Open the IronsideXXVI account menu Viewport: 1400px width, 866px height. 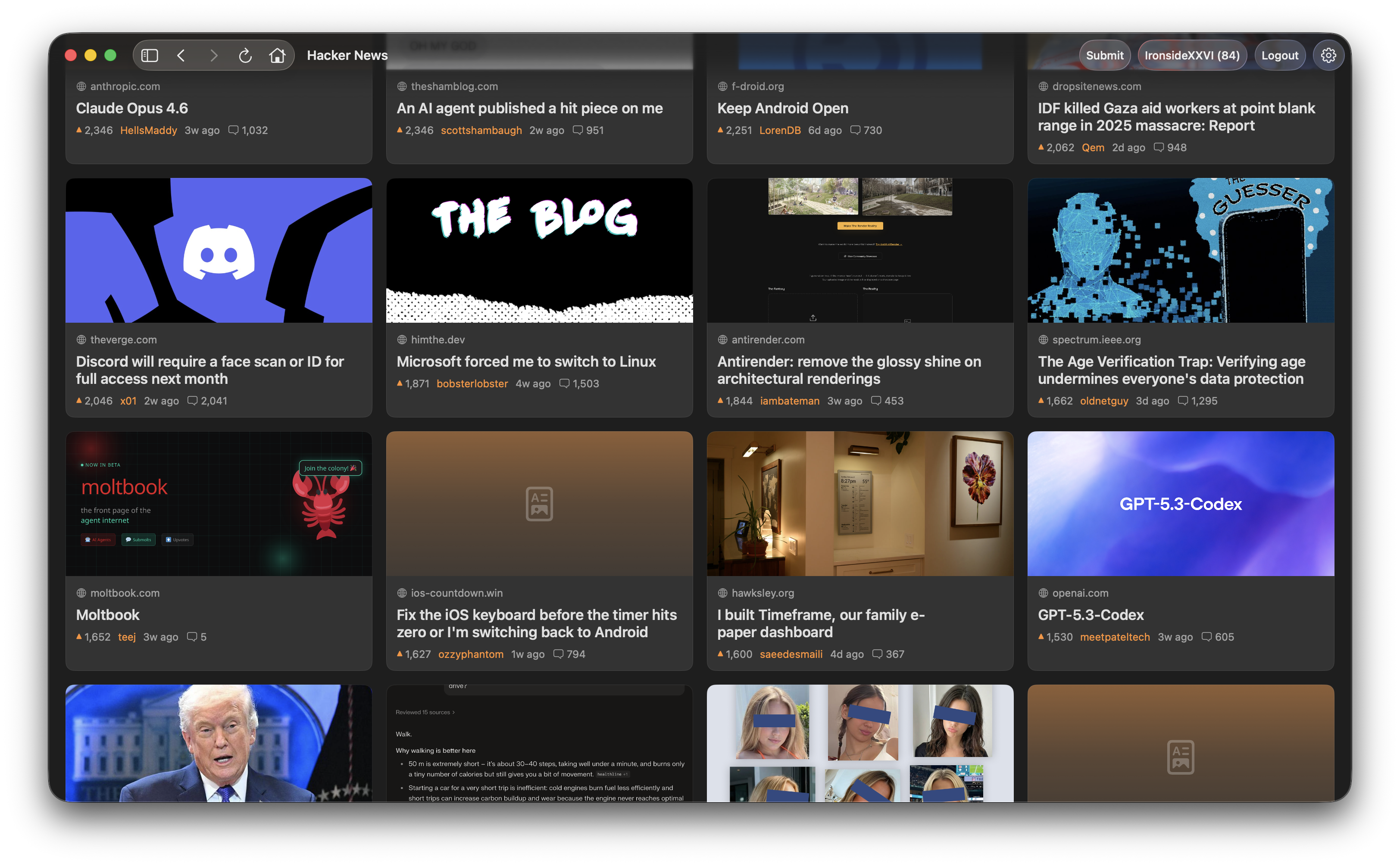coord(1192,55)
